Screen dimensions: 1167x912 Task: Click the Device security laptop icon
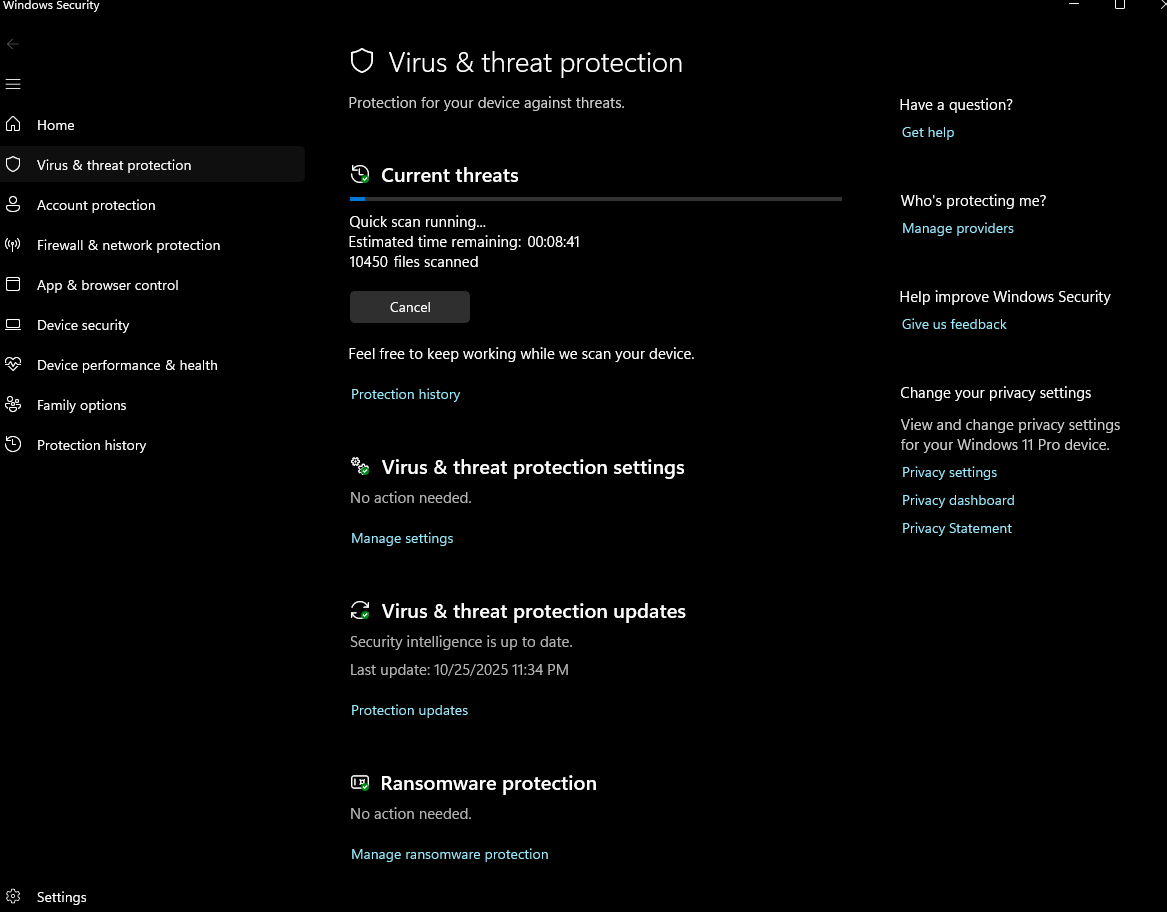coord(13,325)
